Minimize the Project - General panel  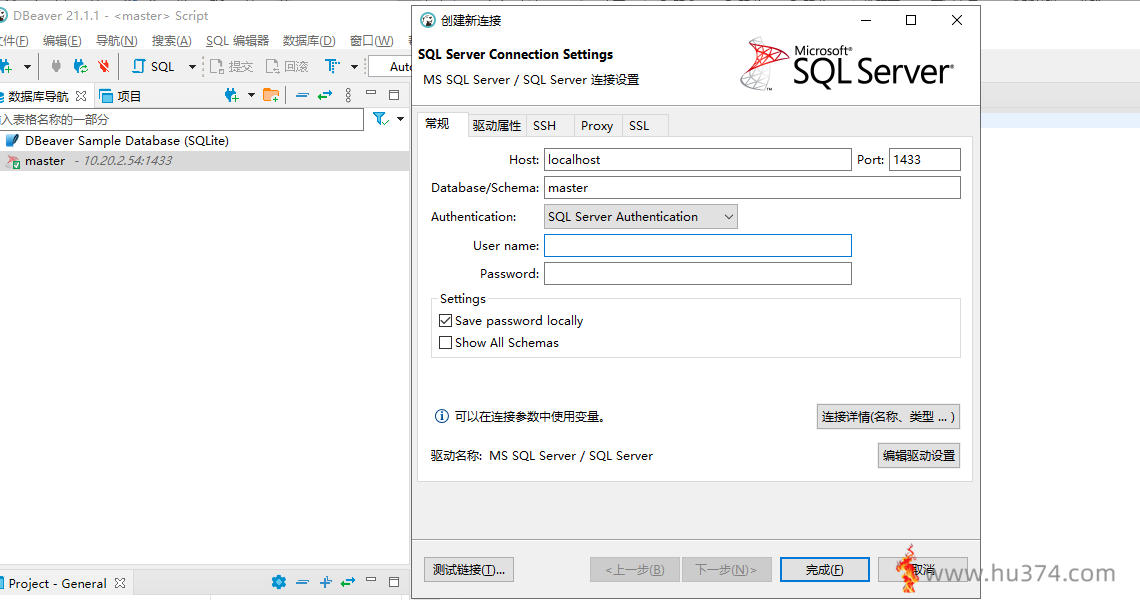click(371, 580)
